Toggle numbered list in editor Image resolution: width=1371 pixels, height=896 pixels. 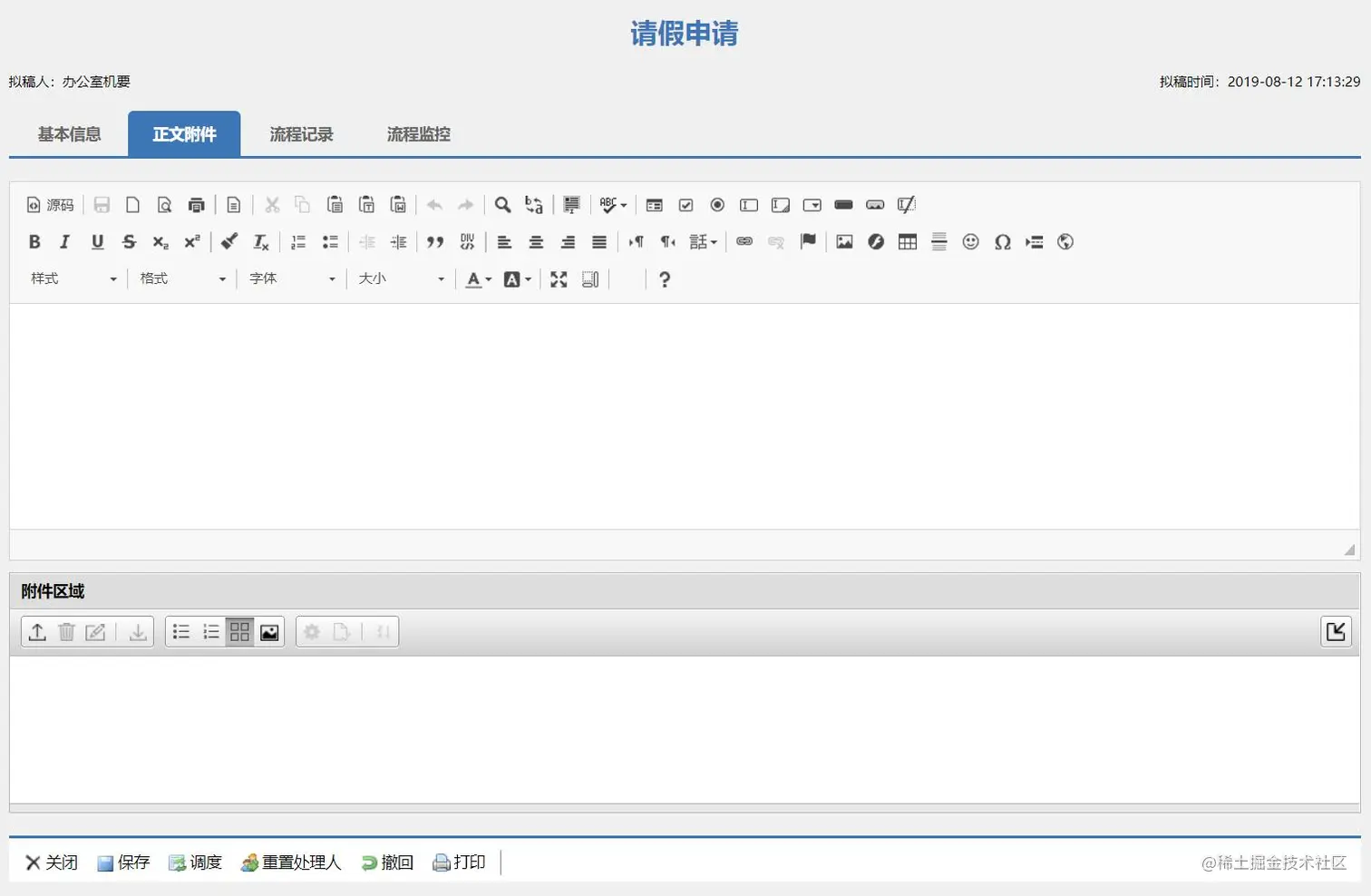[298, 242]
